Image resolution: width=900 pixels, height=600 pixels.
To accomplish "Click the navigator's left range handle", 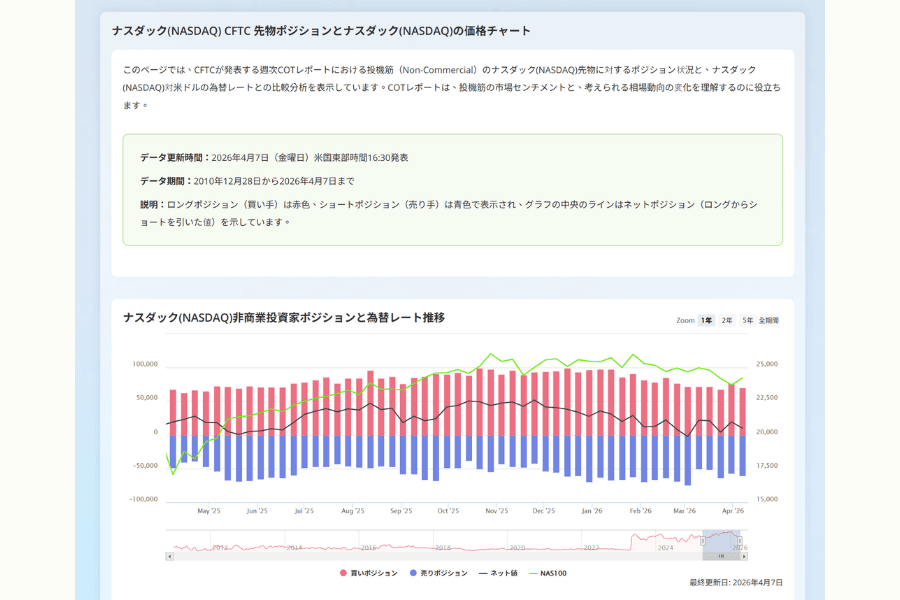I will pos(703,541).
